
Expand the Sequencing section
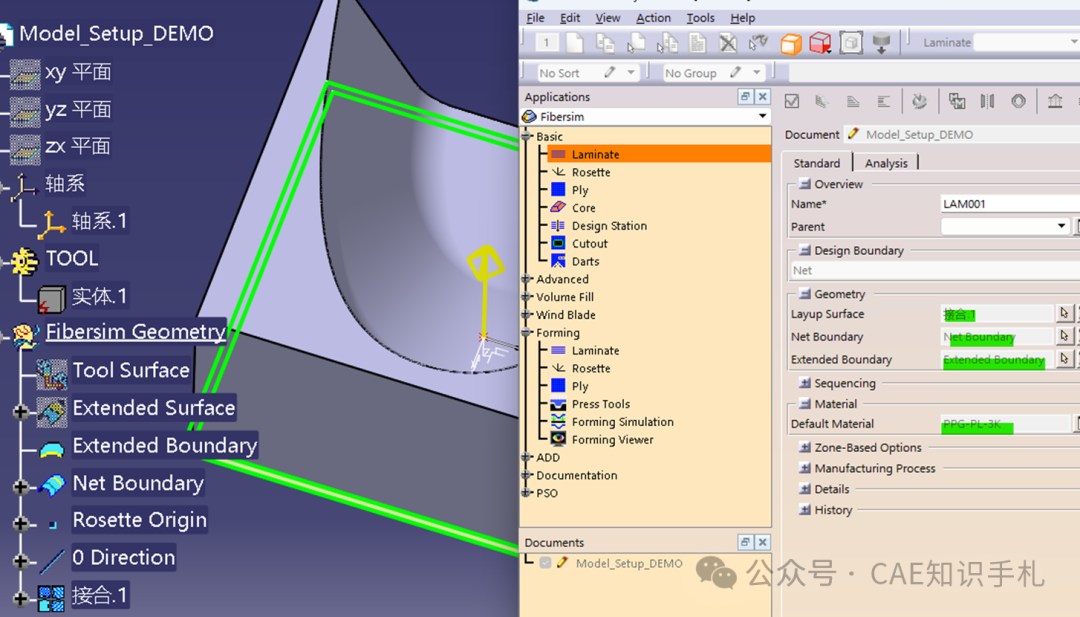pyautogui.click(x=804, y=383)
